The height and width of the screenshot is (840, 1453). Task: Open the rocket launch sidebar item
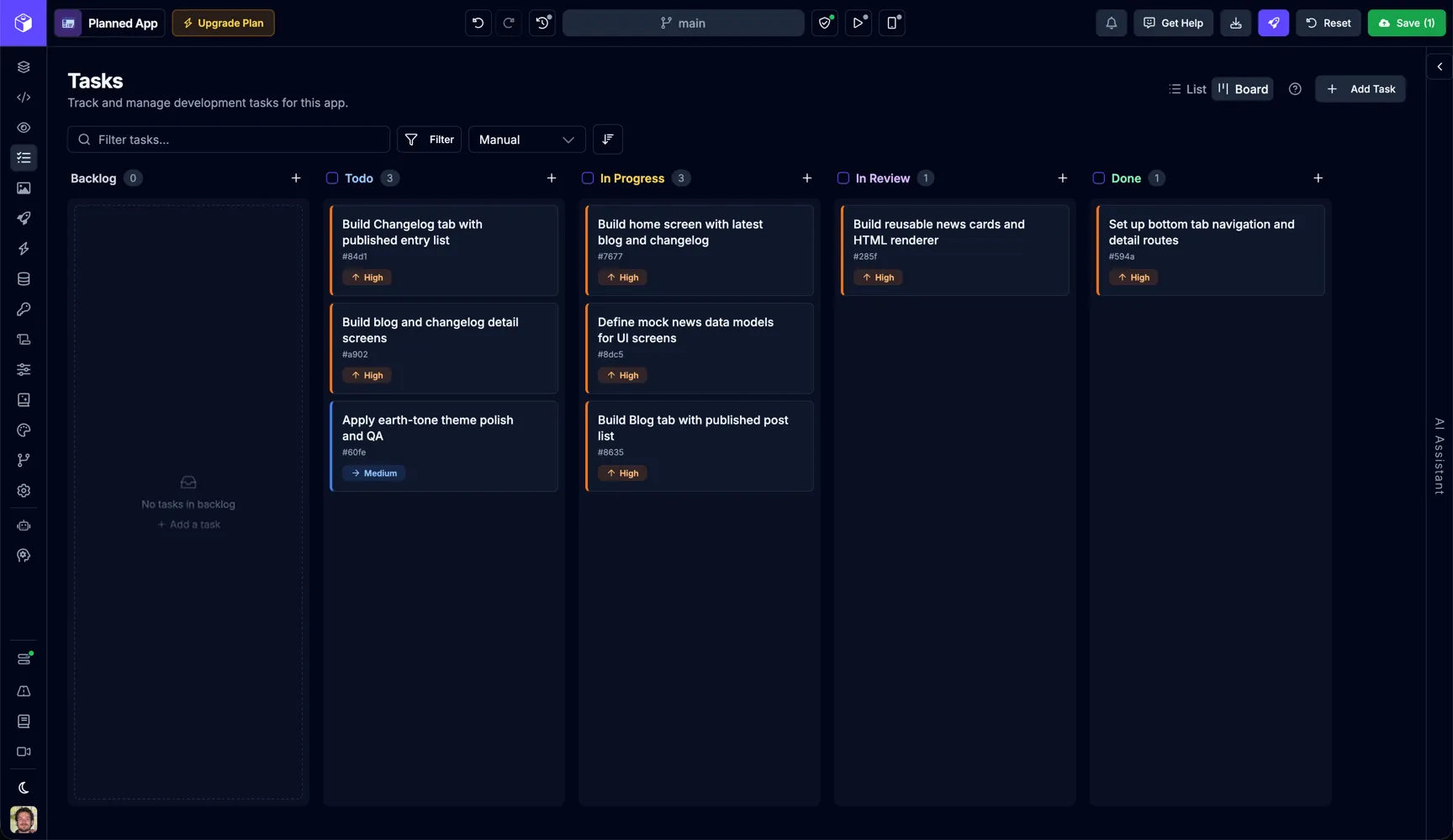pyautogui.click(x=24, y=219)
